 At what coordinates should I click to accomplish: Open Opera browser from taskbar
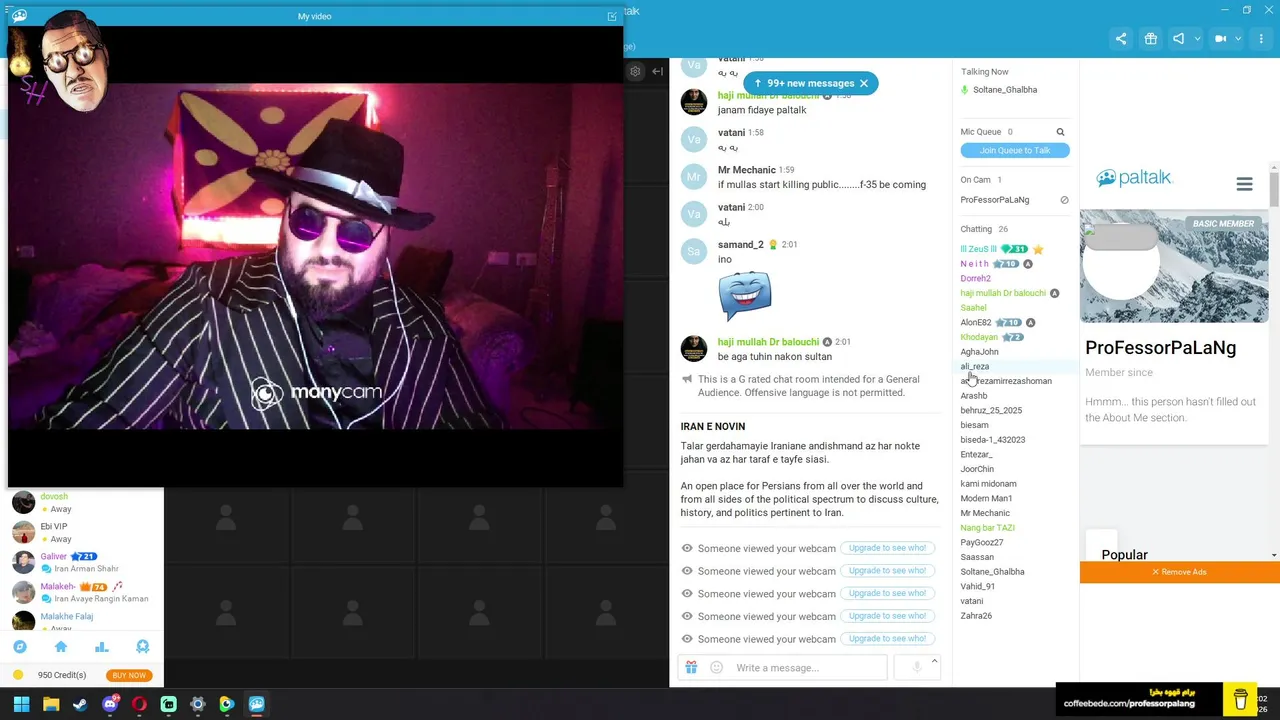[139, 704]
